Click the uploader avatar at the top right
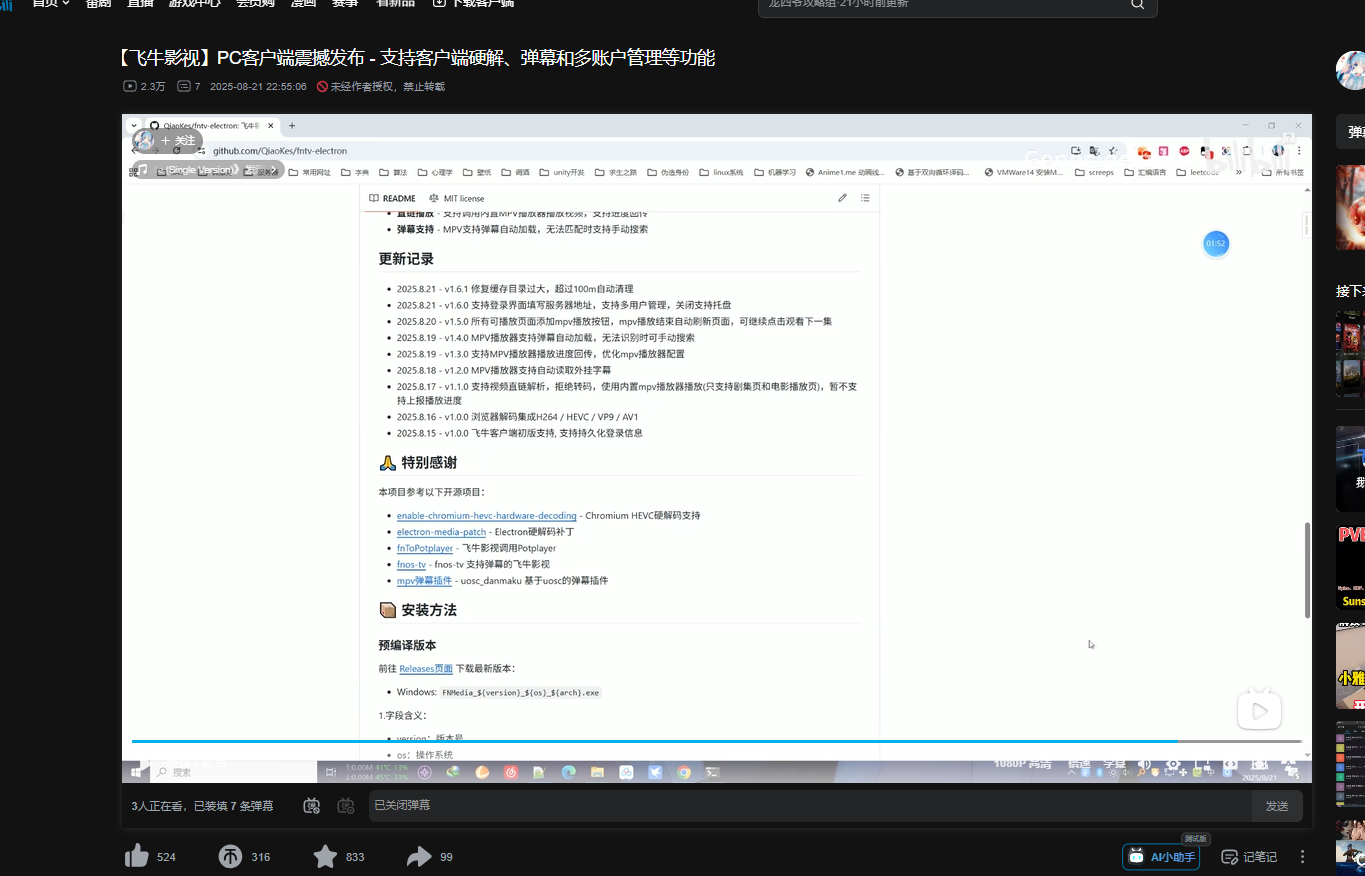 pos(1351,70)
